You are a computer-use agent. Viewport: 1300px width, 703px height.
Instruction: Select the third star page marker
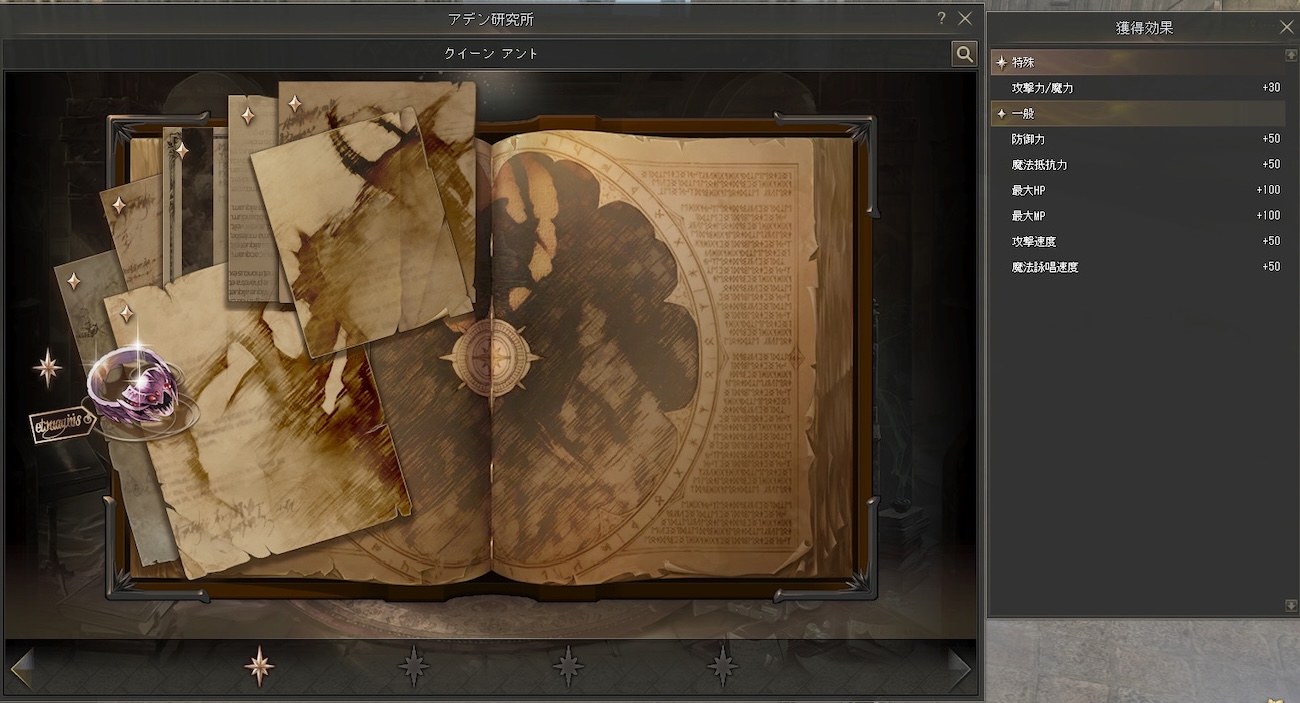click(568, 666)
